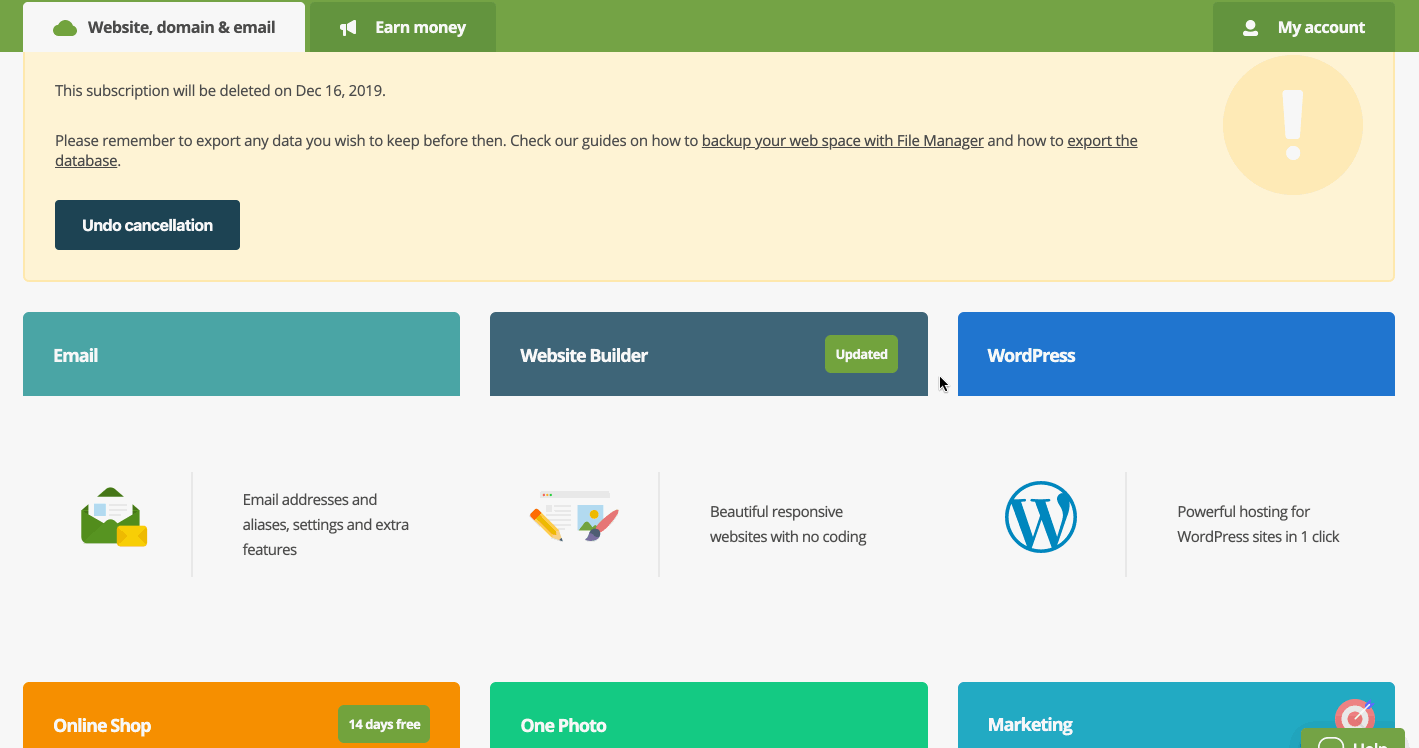
Task: Click the Updated badge on Website Builder
Action: click(861, 354)
